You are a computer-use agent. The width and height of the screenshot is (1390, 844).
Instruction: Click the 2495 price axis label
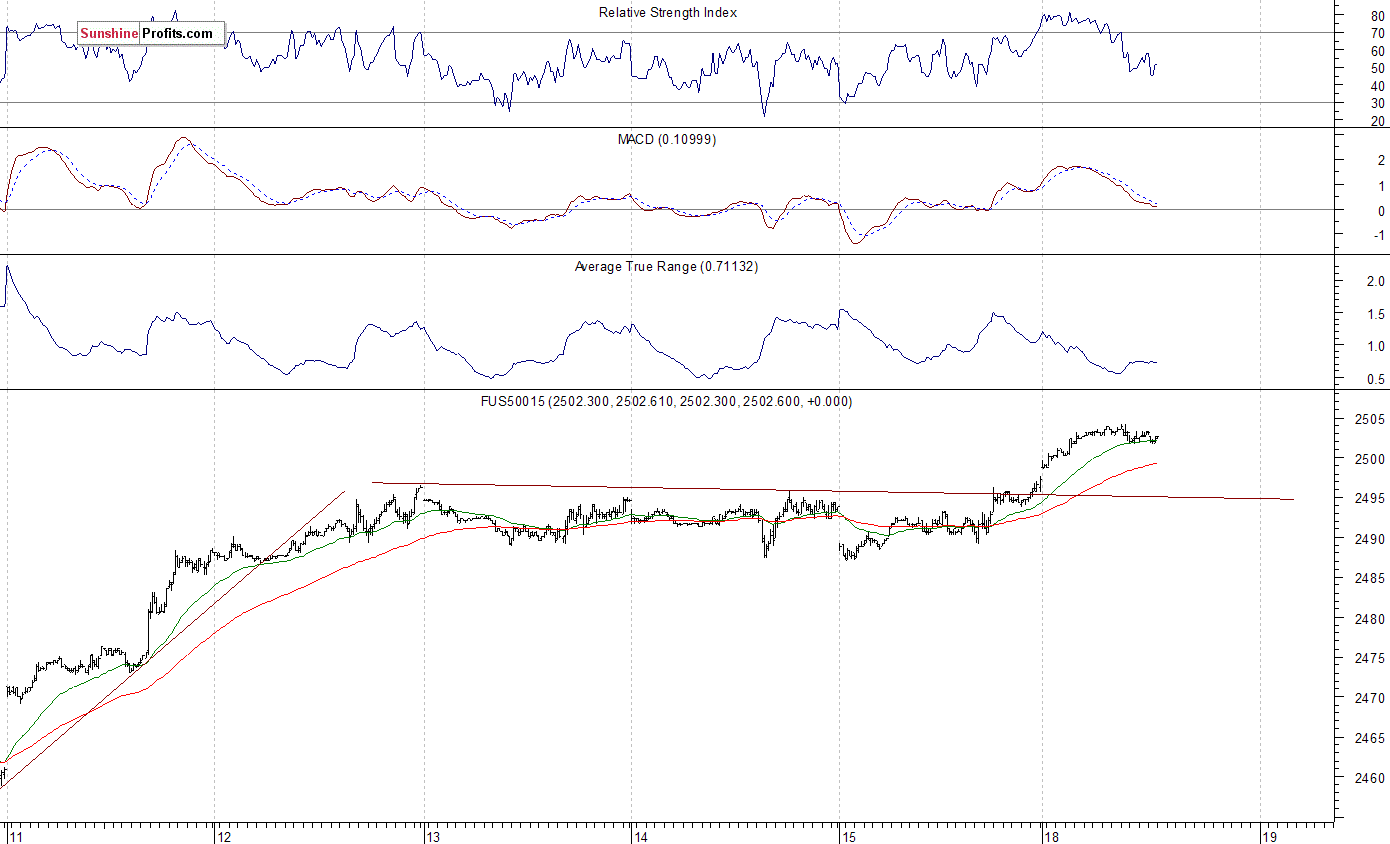[x=1368, y=499]
